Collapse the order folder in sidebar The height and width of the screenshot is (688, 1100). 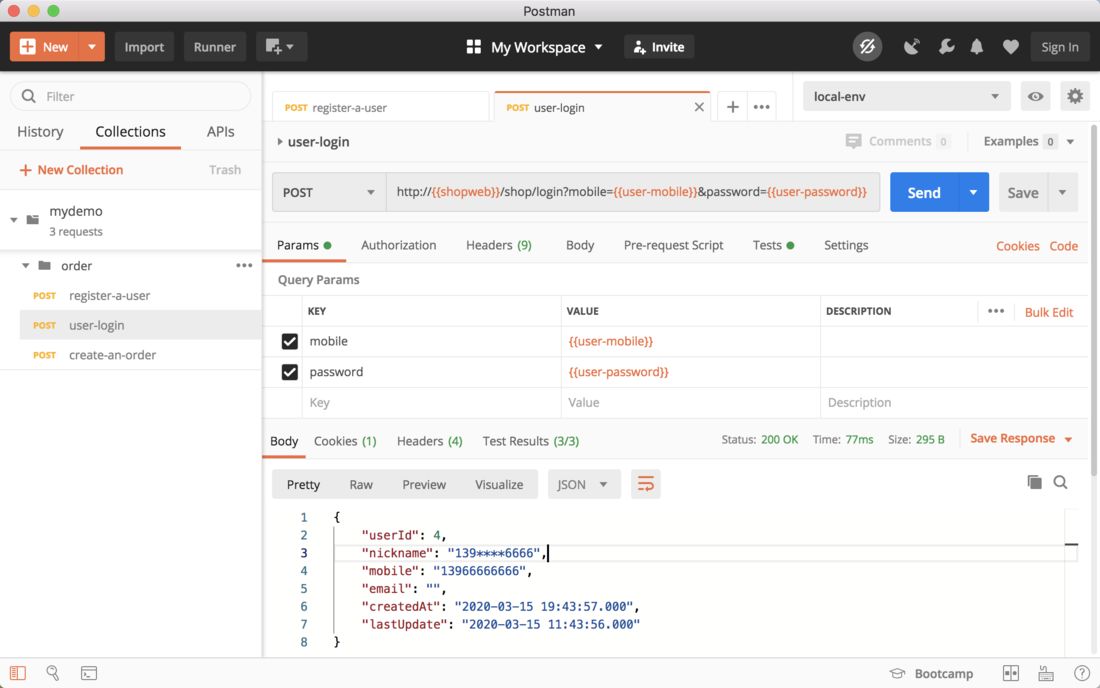[x=27, y=266]
